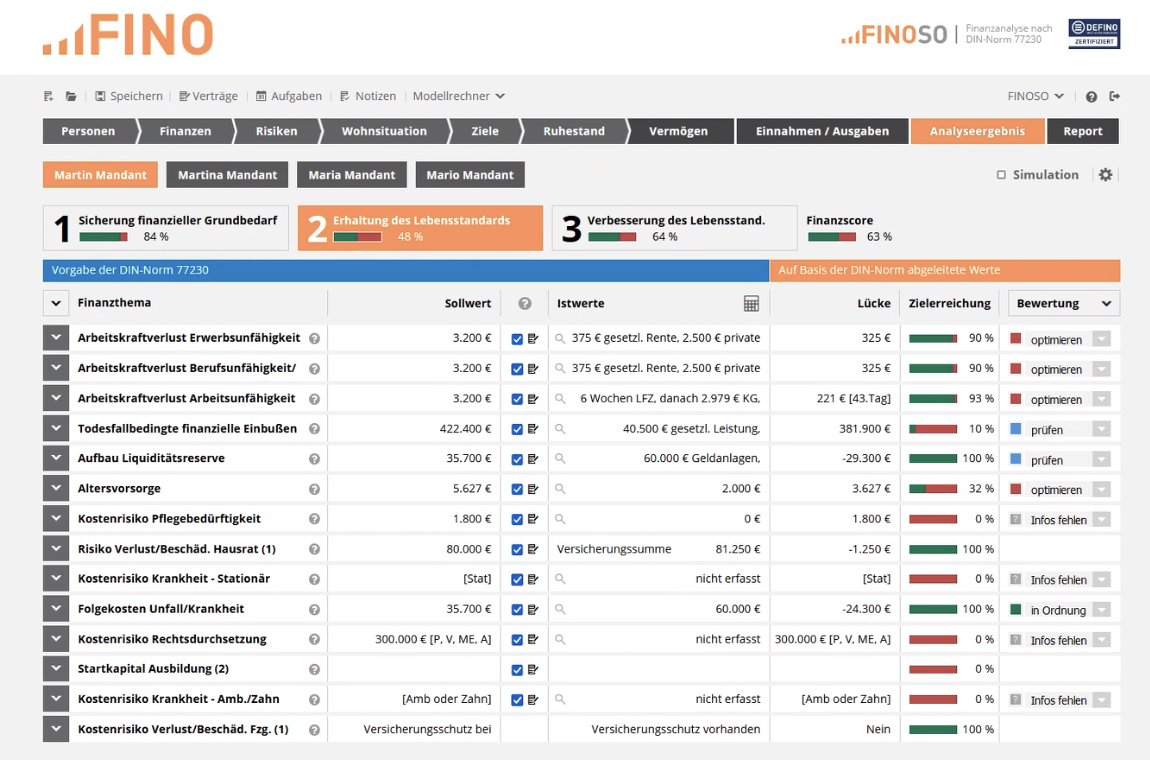Screen dimensions: 1150x760
Task: Toggle checkbox in Startkapital Ausbildung row
Action: pyautogui.click(x=517, y=669)
